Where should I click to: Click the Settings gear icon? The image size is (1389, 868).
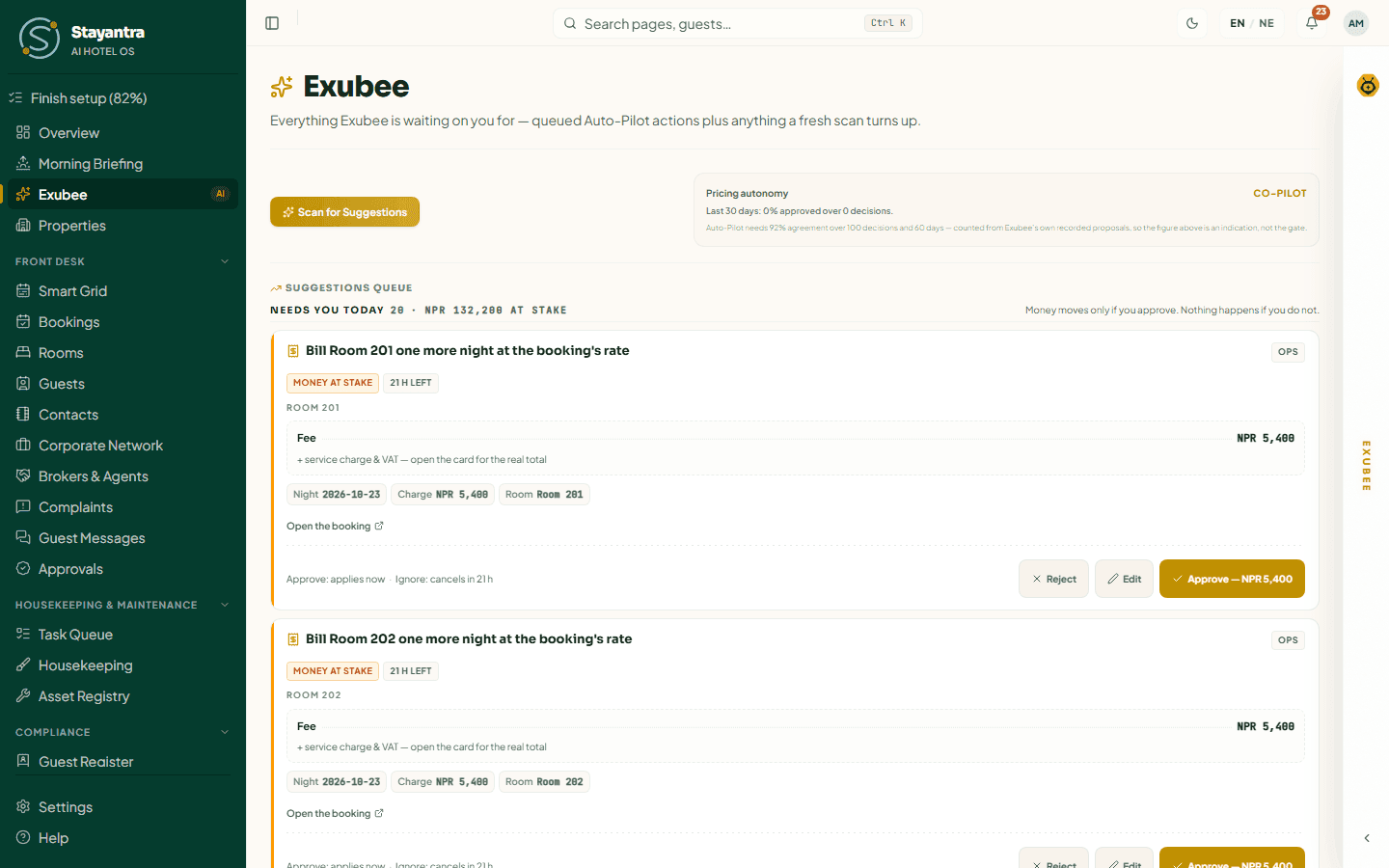23,806
